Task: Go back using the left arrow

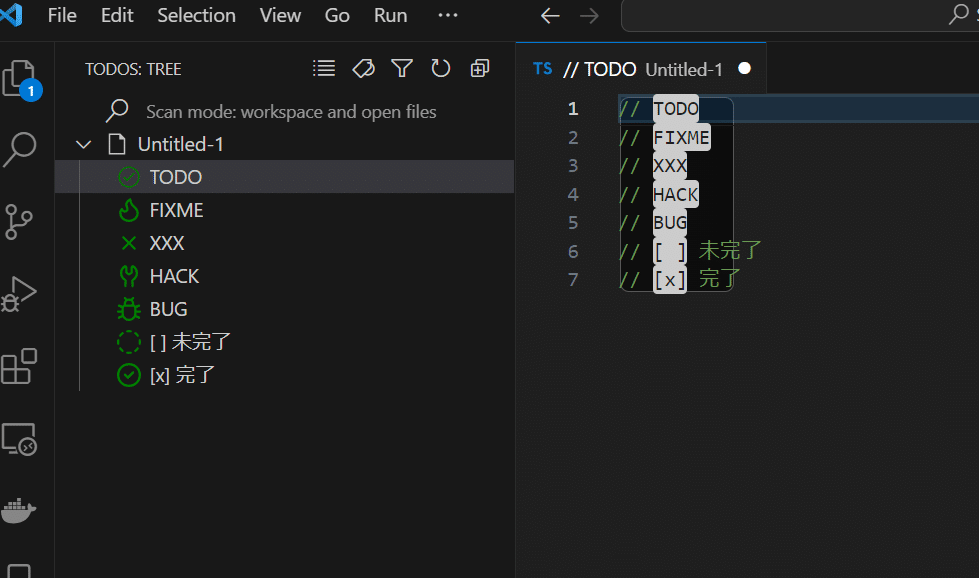Action: click(550, 16)
